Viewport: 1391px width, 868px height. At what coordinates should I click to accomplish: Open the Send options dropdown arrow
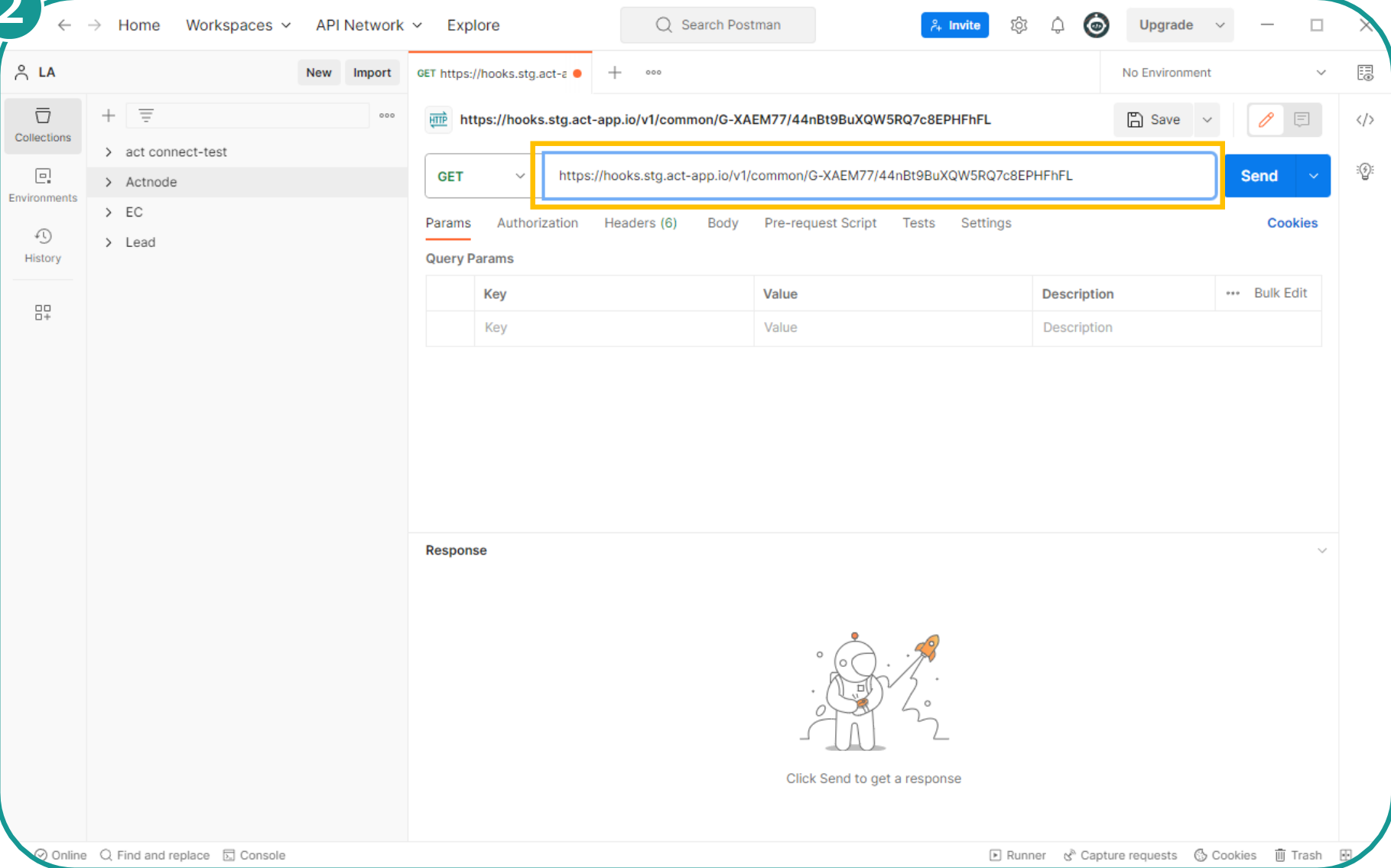[1313, 176]
